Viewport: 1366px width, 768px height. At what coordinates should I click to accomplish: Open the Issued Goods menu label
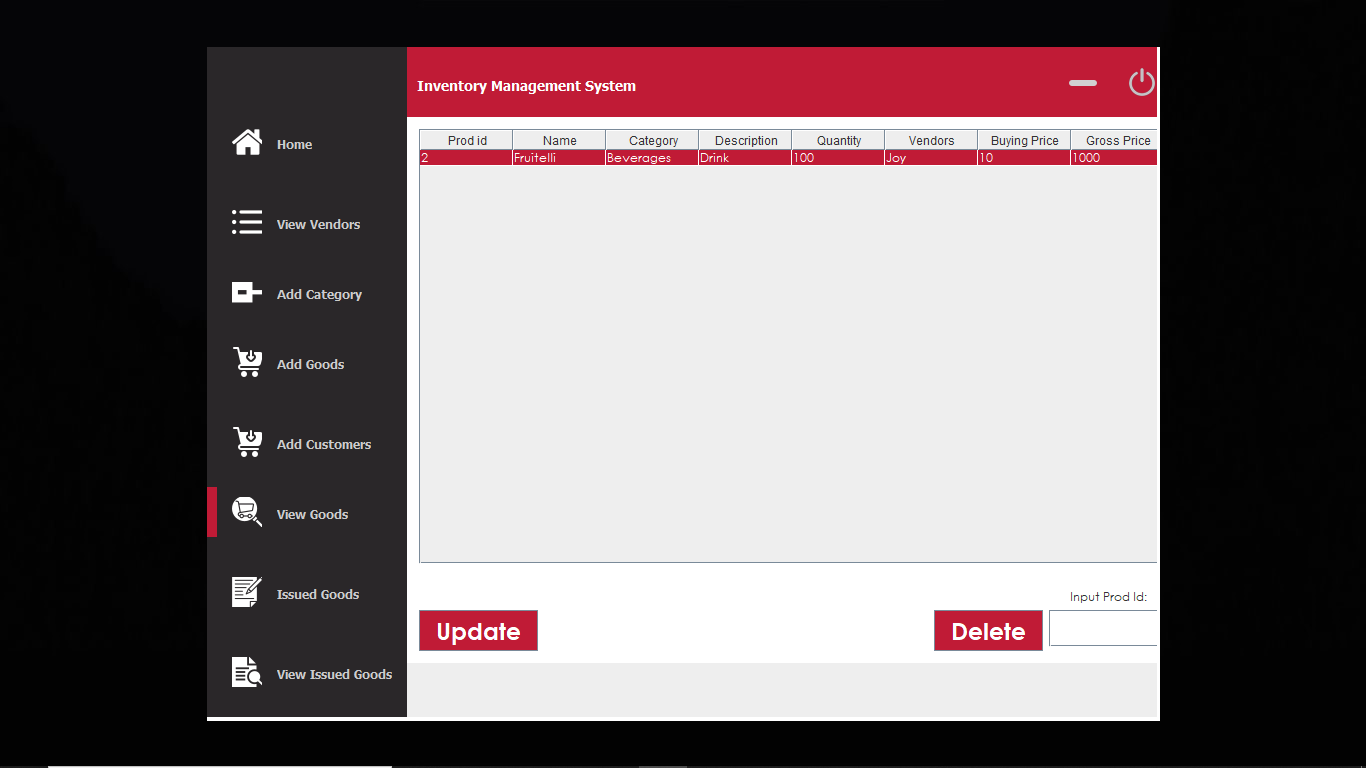[x=318, y=595]
